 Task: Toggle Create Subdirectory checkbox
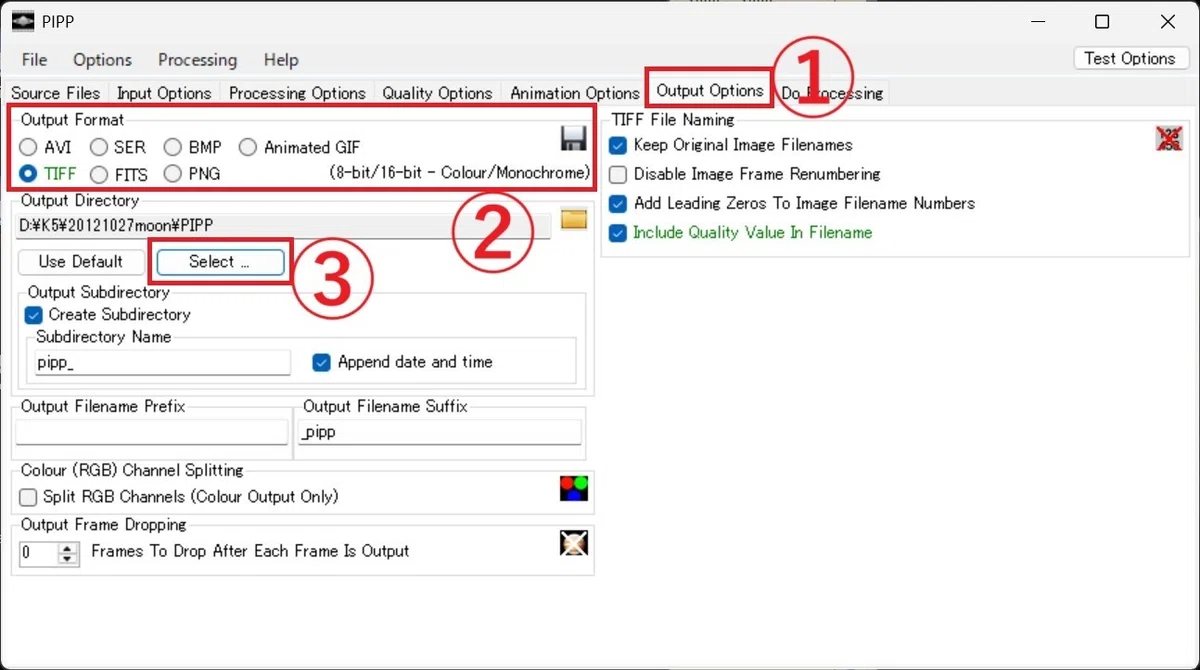click(34, 314)
